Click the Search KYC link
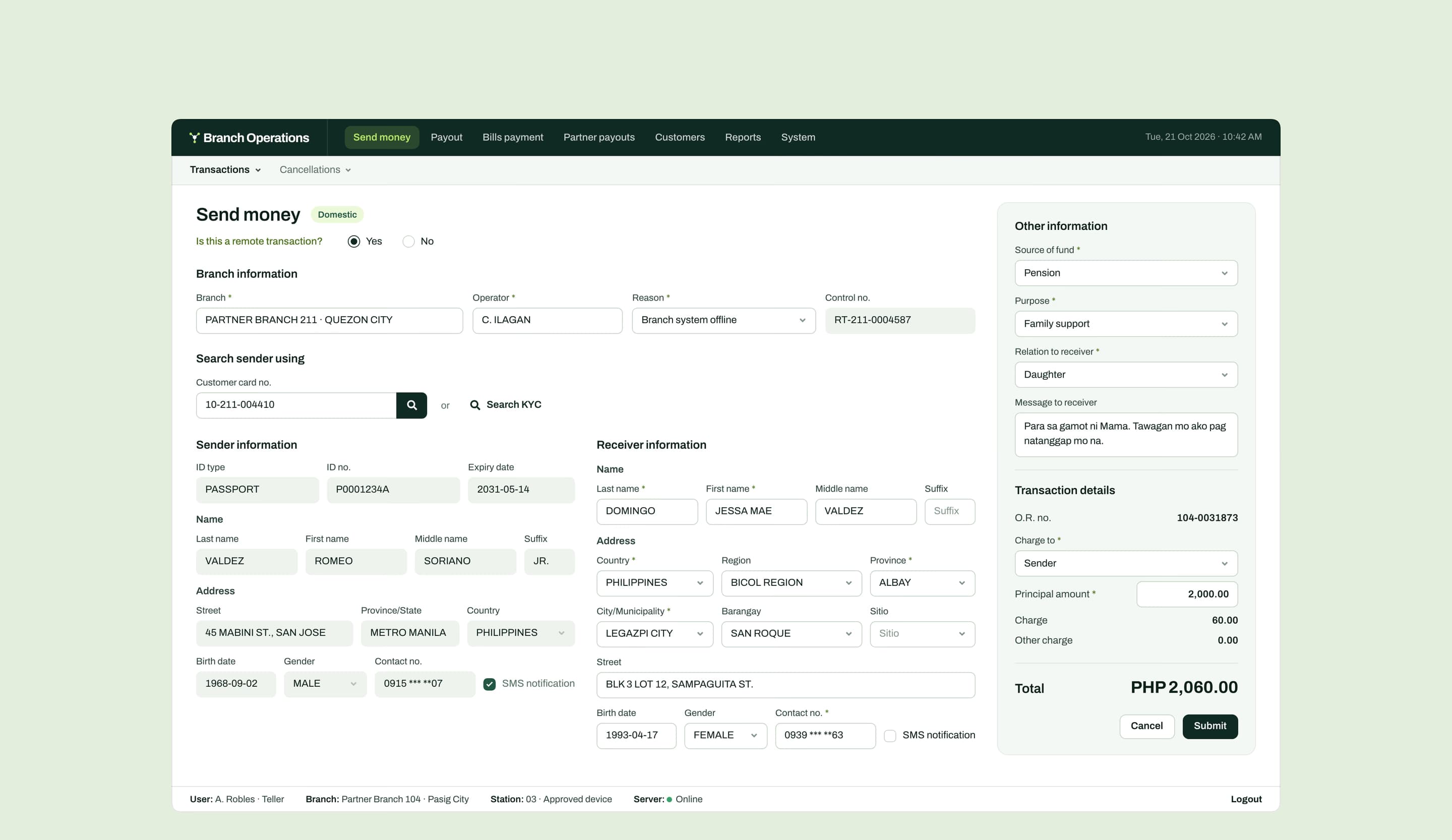This screenshot has height=840, width=1452. pos(505,405)
